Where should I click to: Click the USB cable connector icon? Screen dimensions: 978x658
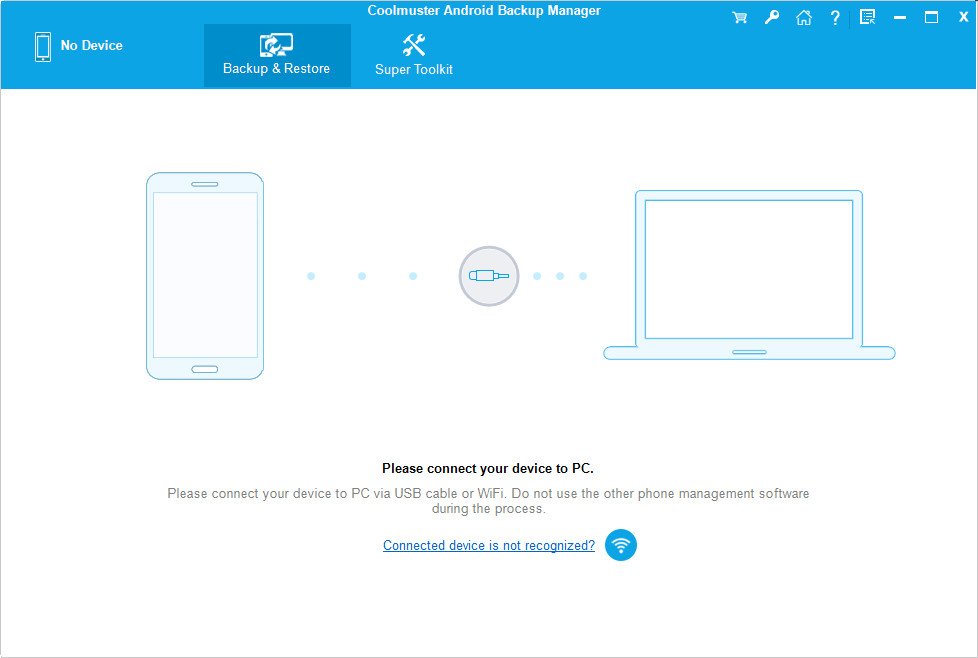click(489, 276)
